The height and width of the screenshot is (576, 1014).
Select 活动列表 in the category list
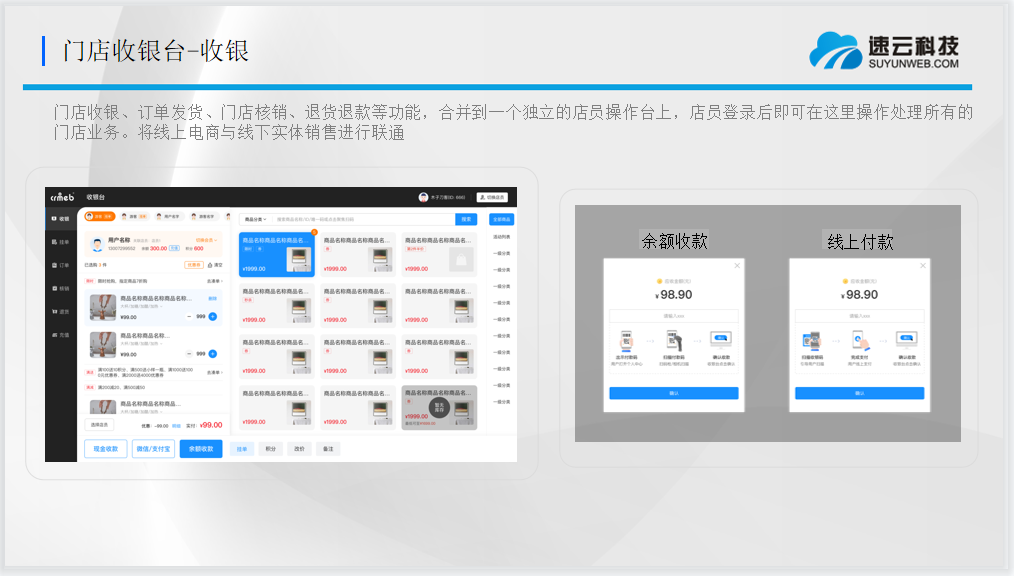(502, 237)
